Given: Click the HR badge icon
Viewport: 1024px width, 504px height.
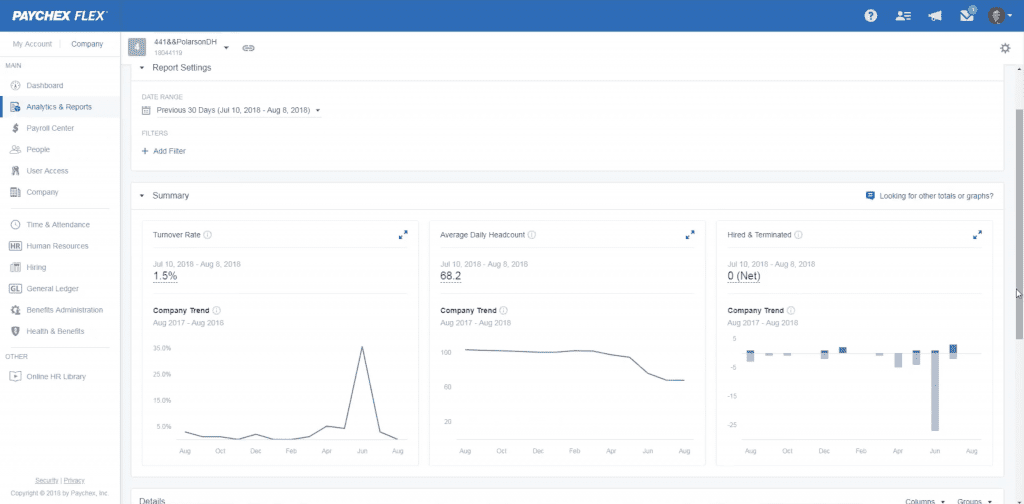Looking at the screenshot, I should [x=16, y=246].
